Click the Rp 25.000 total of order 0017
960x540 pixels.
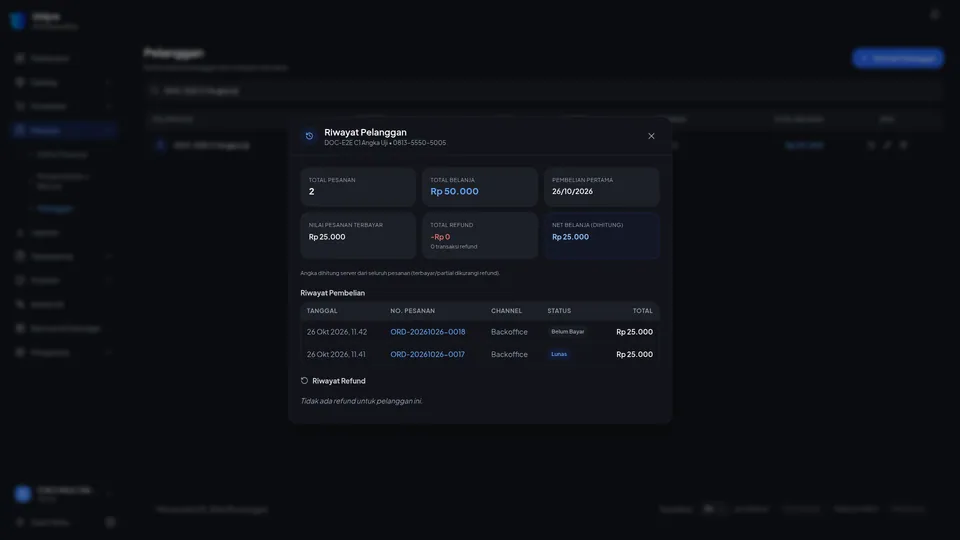(x=634, y=354)
